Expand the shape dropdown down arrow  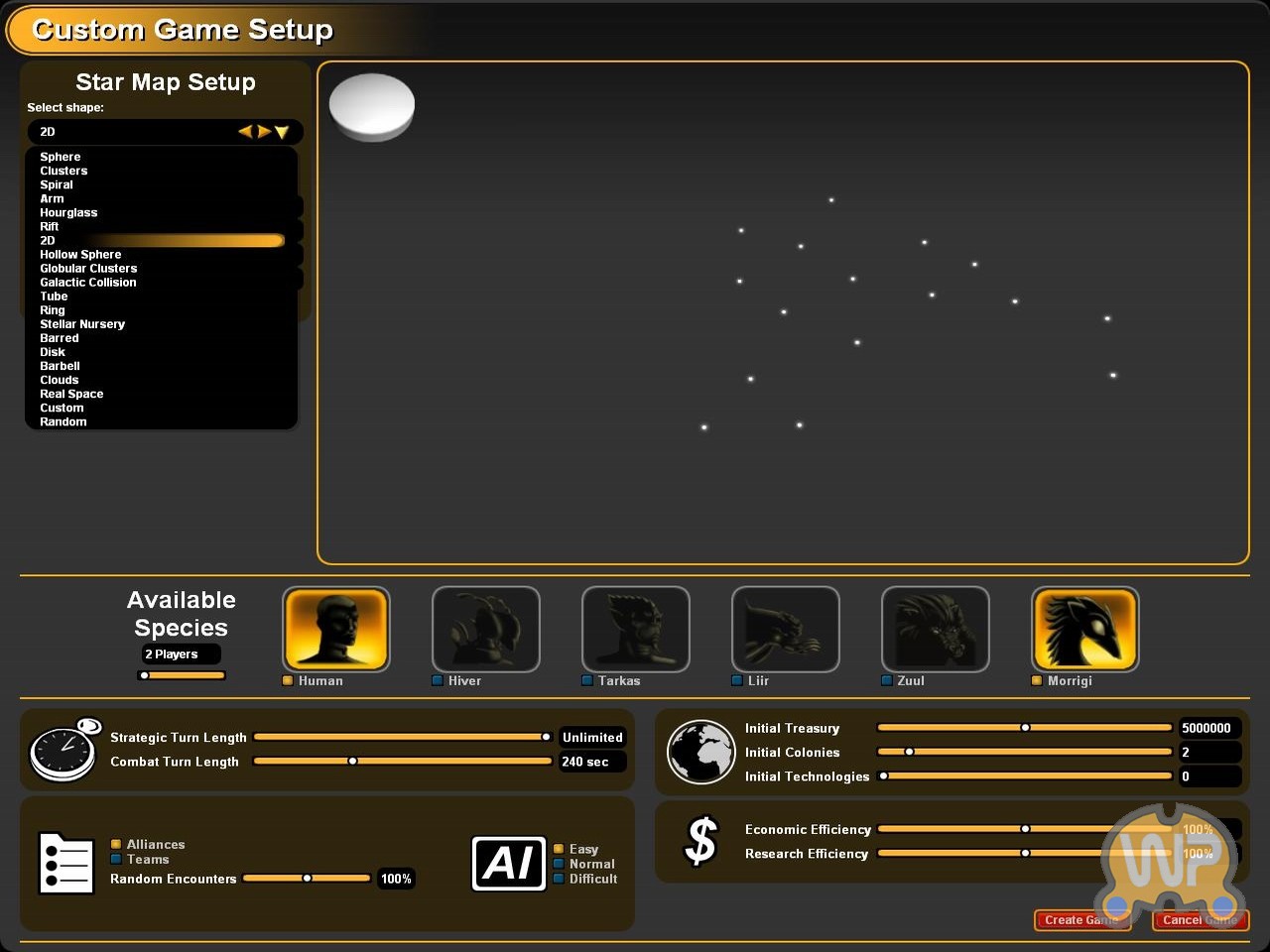coord(282,132)
